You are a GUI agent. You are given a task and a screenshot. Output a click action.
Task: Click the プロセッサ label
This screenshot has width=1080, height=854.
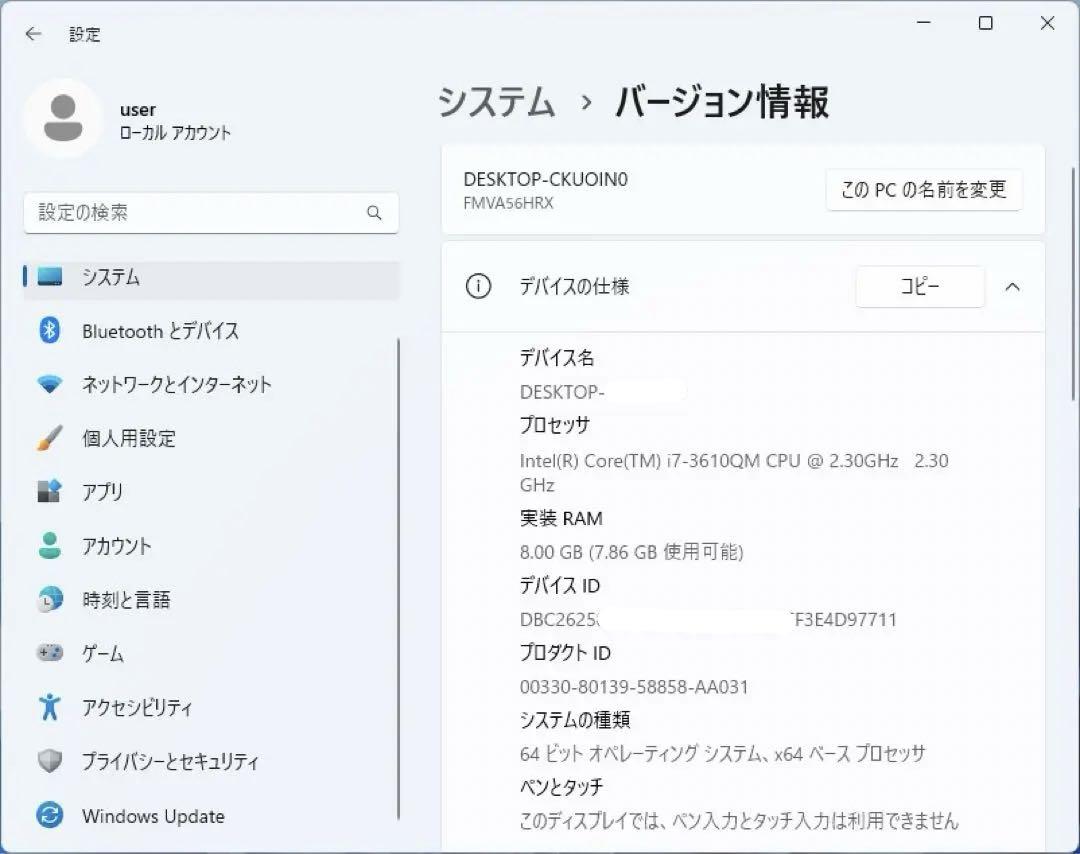(554, 425)
